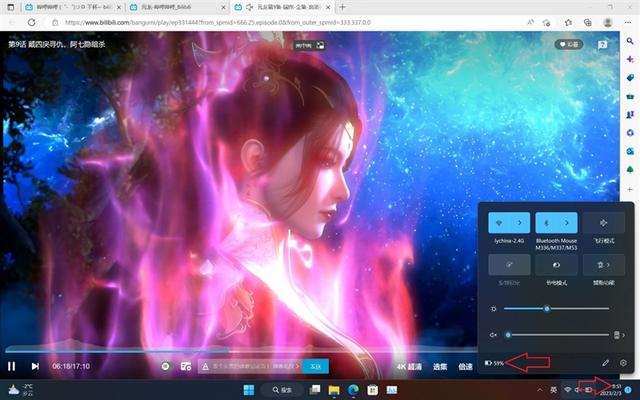Image resolution: width=640 pixels, height=400 pixels.
Task: Expand the Wi-Fi network list chevron
Action: [x=520, y=223]
